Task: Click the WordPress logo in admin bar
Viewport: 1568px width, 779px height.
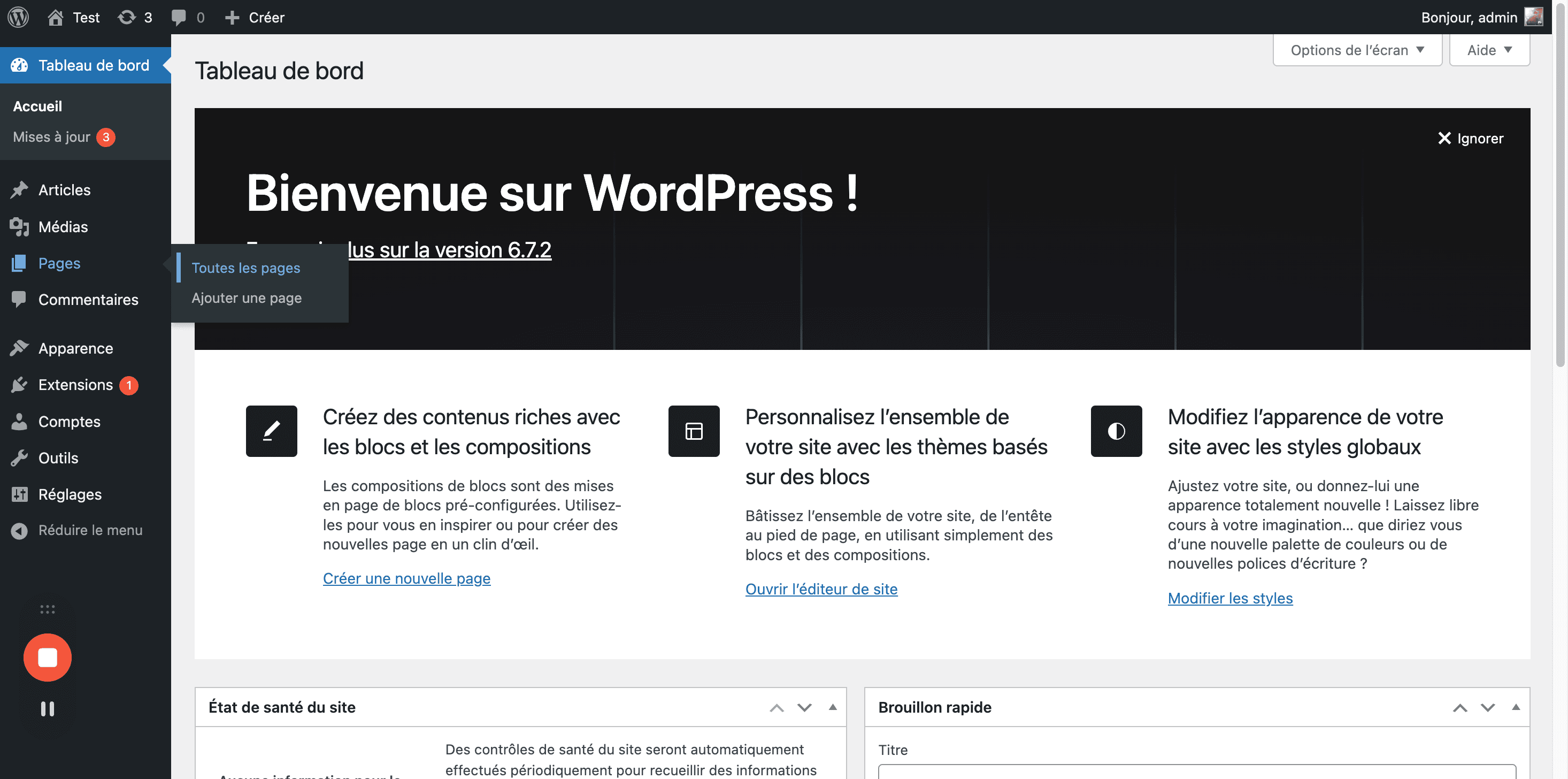Action: click(18, 17)
